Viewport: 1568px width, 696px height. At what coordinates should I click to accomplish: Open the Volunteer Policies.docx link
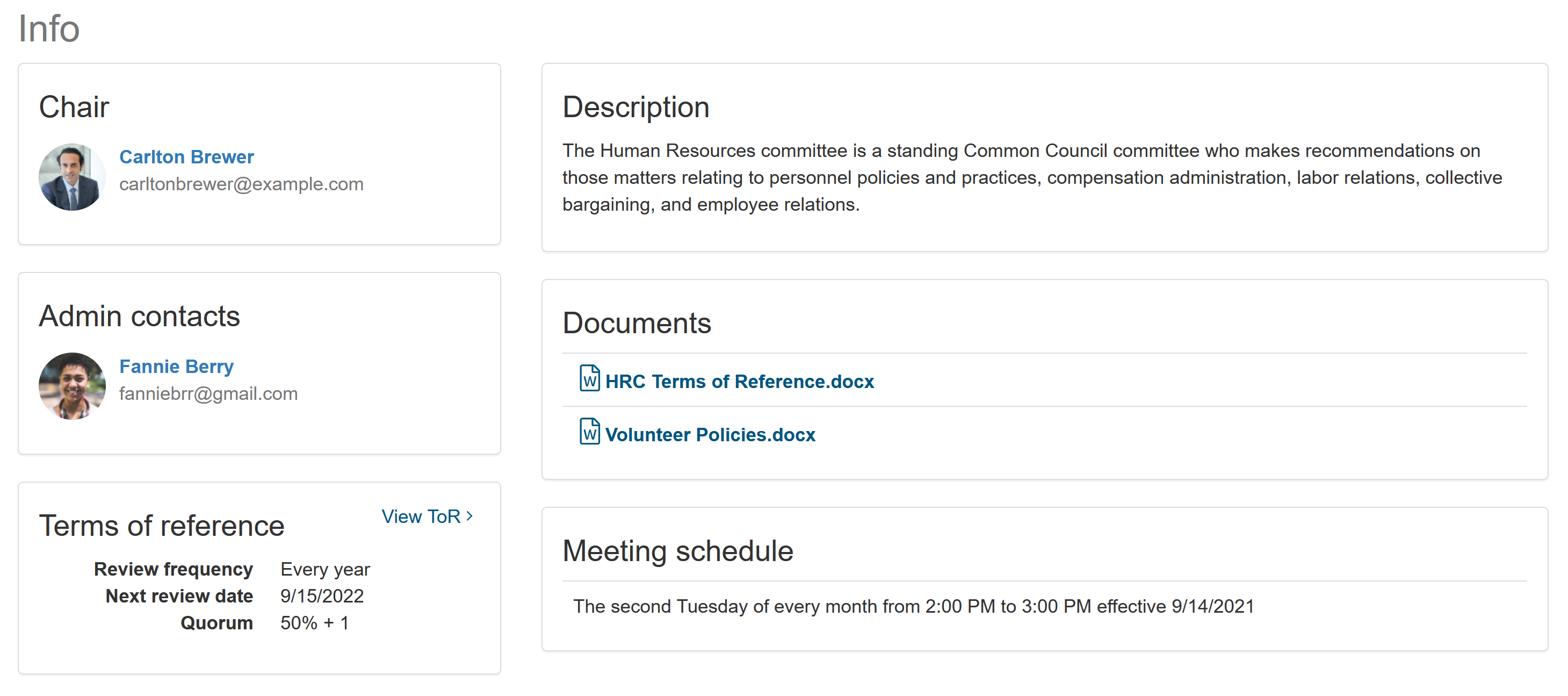(x=710, y=435)
